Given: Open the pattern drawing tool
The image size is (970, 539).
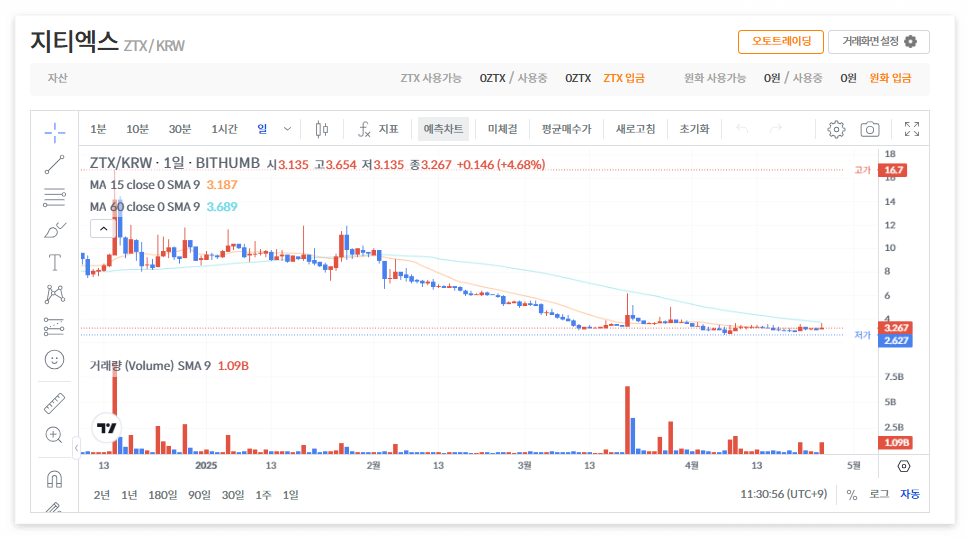Looking at the screenshot, I should click(54, 294).
